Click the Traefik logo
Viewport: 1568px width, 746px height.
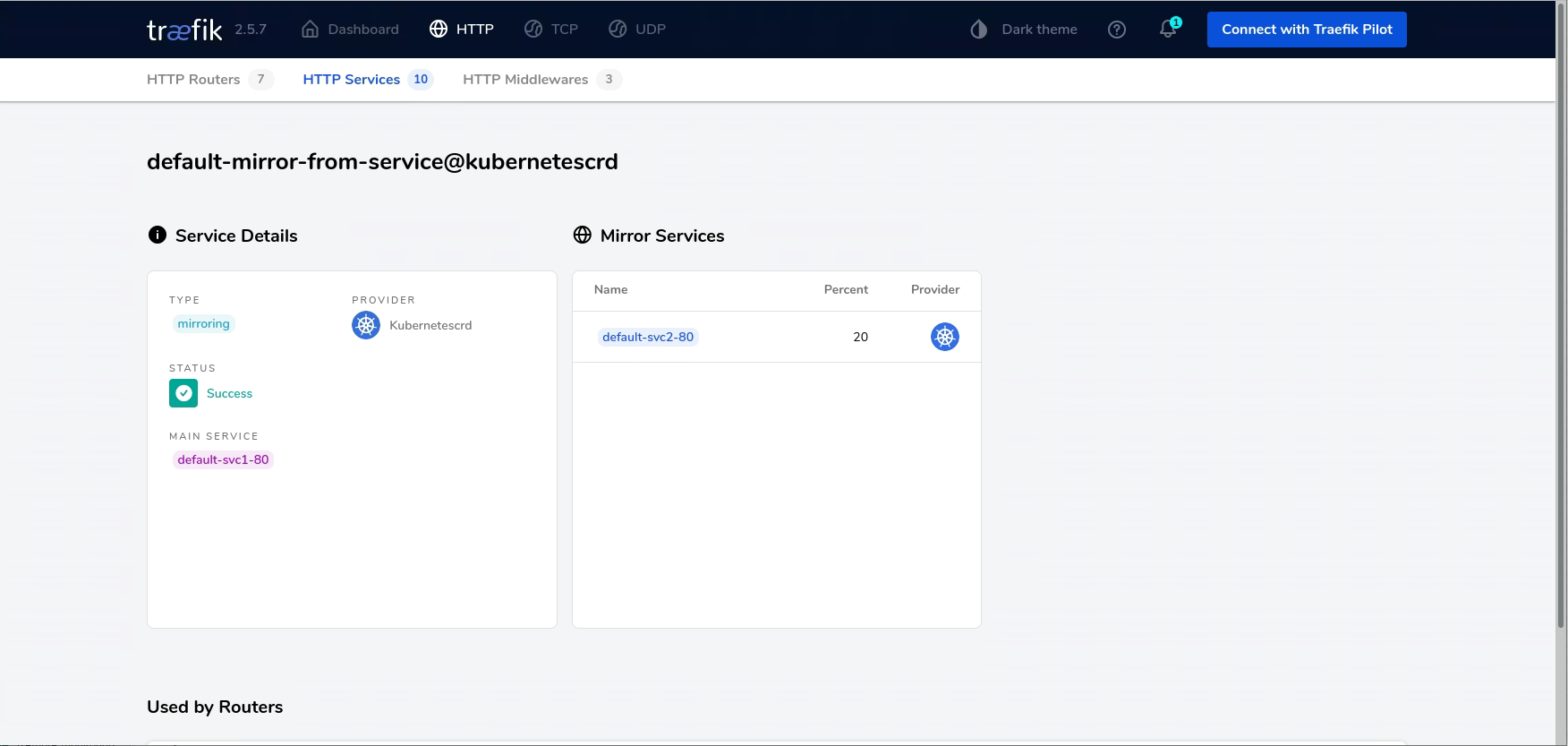point(184,30)
